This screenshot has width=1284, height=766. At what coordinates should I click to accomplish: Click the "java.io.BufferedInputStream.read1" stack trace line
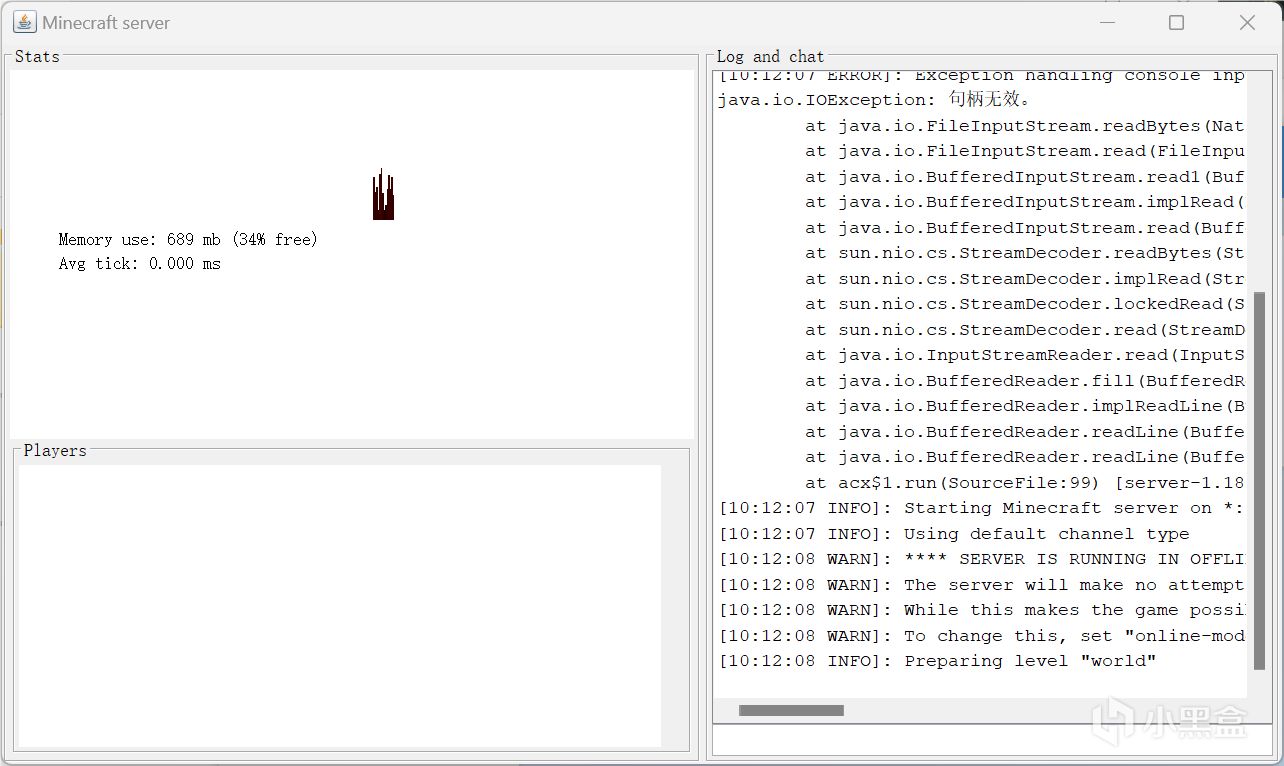1025,177
